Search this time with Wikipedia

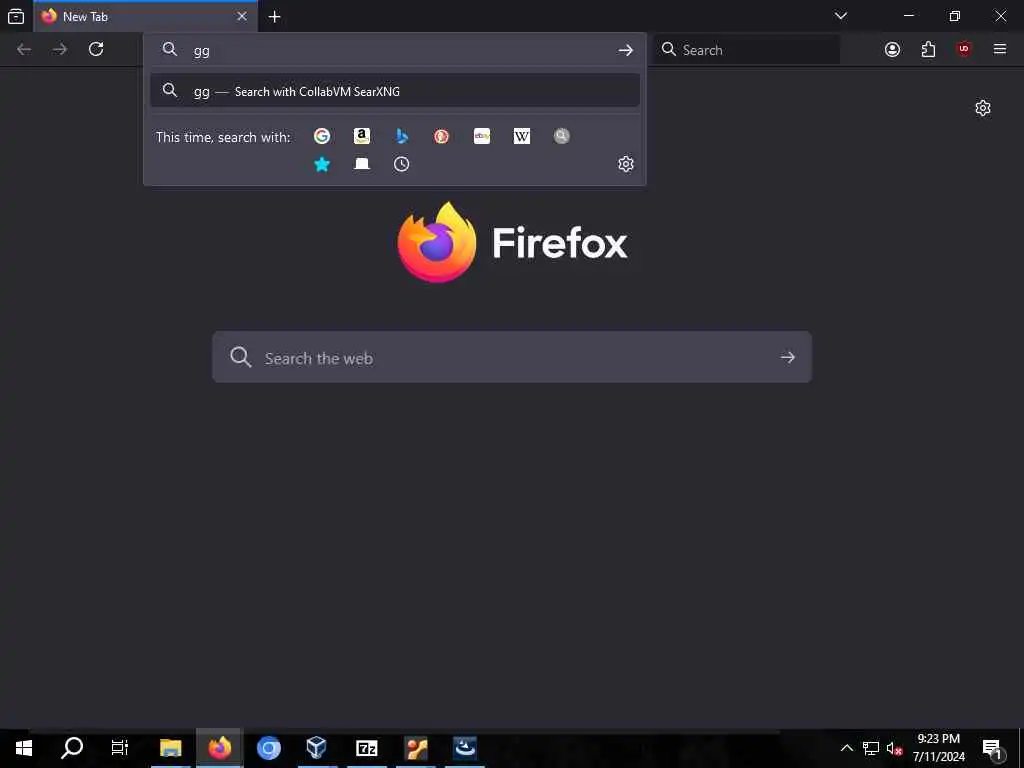[x=522, y=136]
